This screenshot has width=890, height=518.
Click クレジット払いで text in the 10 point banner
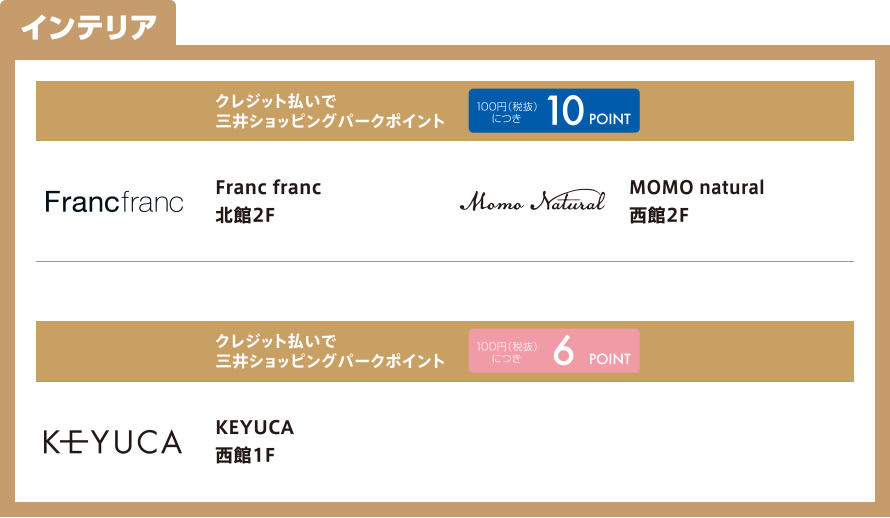(276, 101)
